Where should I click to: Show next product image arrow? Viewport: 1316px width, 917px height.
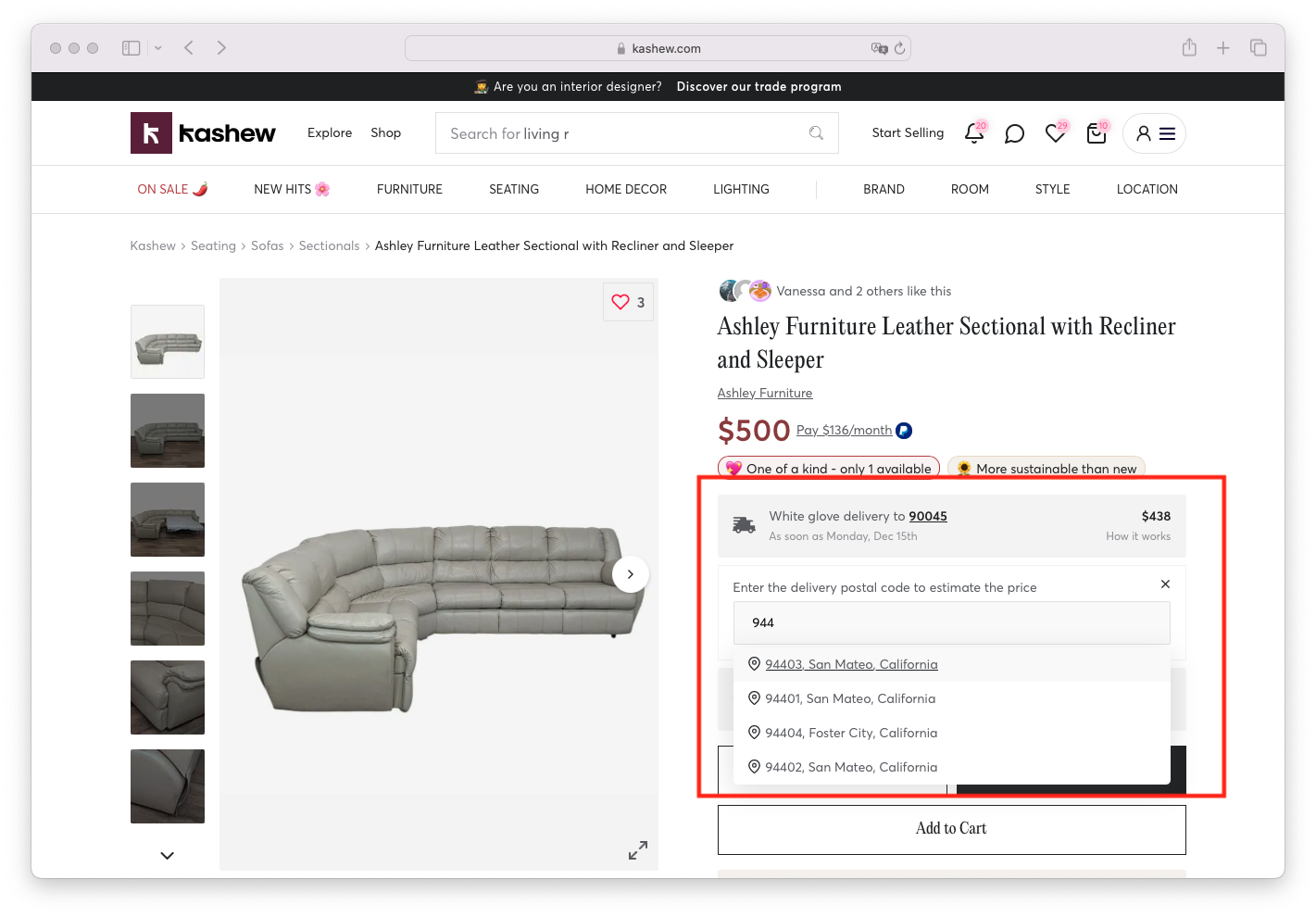click(x=631, y=574)
